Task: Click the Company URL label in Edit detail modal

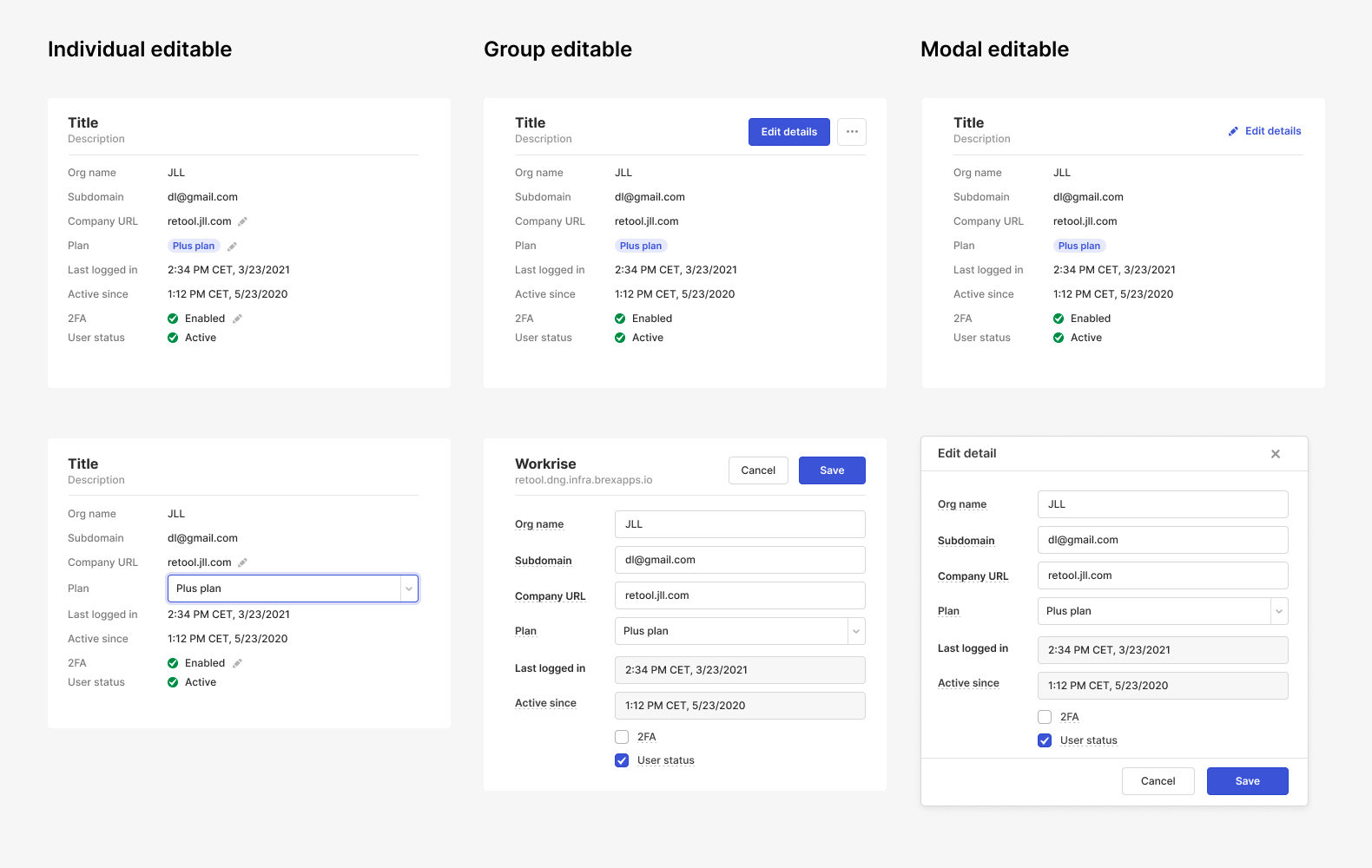Action: click(973, 576)
